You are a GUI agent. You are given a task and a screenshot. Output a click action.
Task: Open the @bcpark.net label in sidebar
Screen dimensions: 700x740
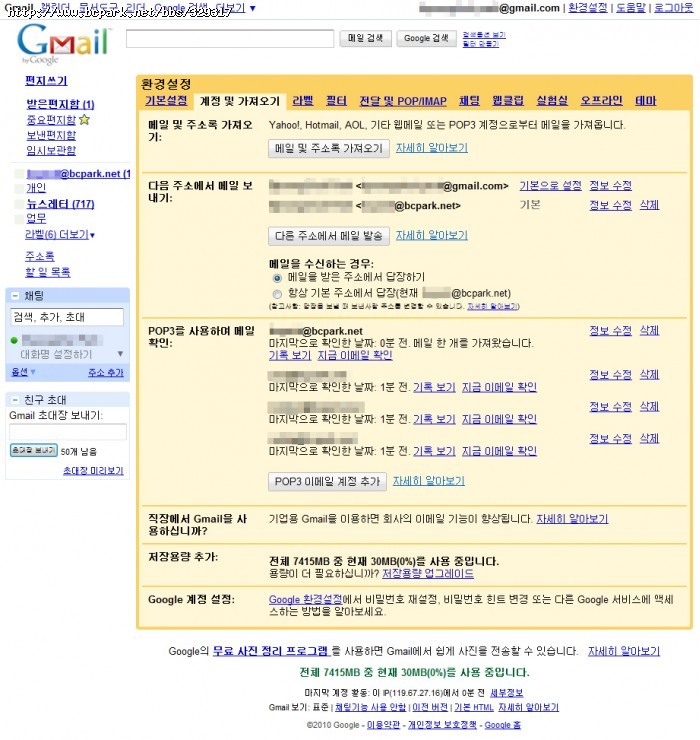(x=78, y=174)
